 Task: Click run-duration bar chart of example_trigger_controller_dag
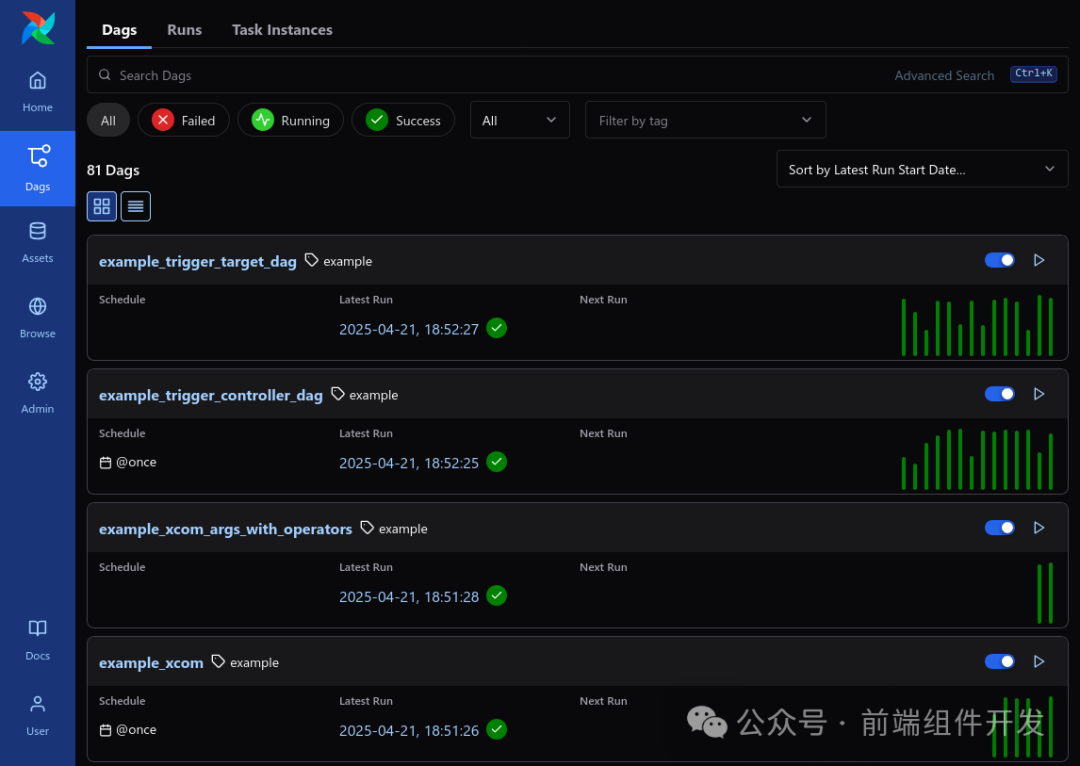pos(977,459)
